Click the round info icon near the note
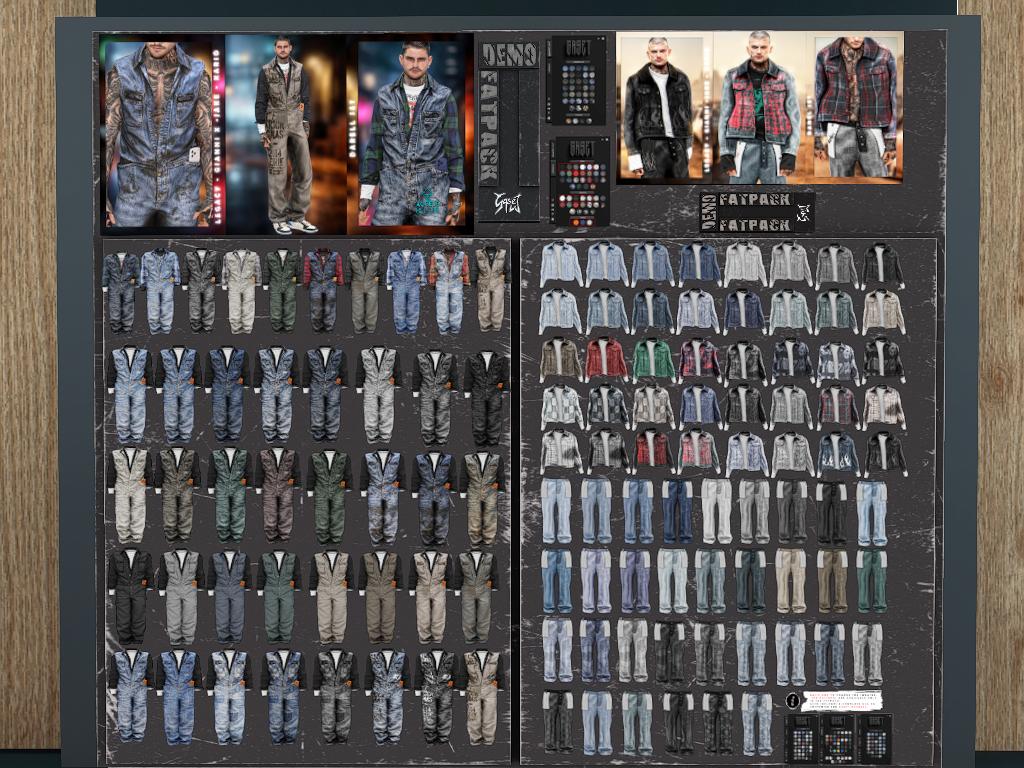1024x768 pixels. [793, 700]
